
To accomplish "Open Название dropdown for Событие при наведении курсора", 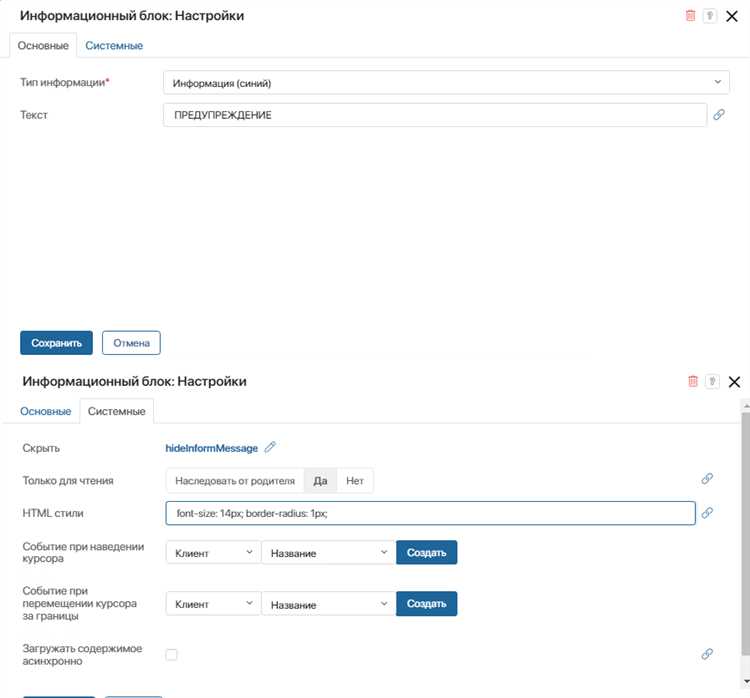I will [329, 553].
